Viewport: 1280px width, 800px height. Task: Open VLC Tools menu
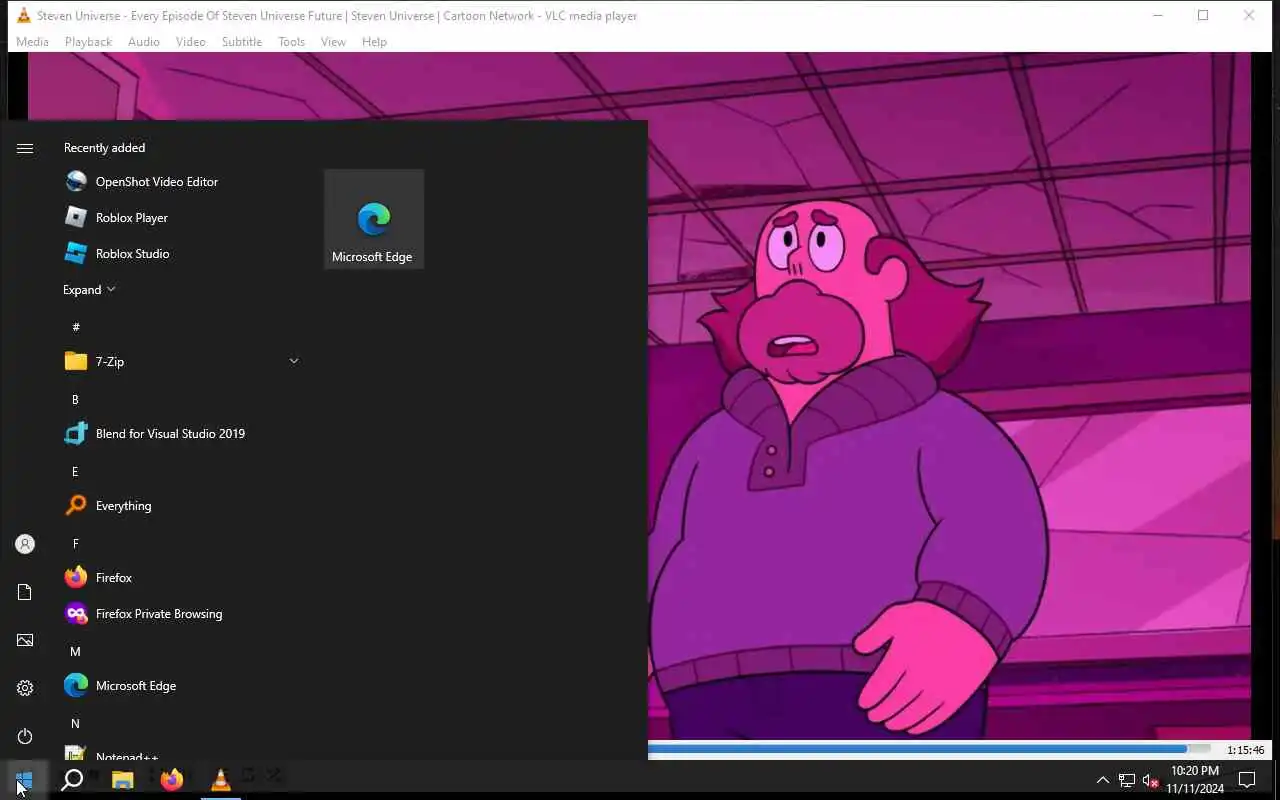[x=291, y=42]
